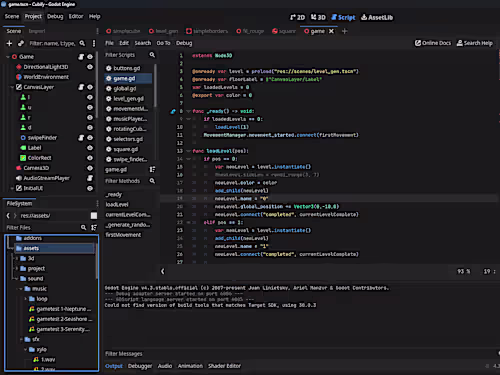Fold the _ready function in code editor
The height and width of the screenshot is (375, 500).
point(188,111)
